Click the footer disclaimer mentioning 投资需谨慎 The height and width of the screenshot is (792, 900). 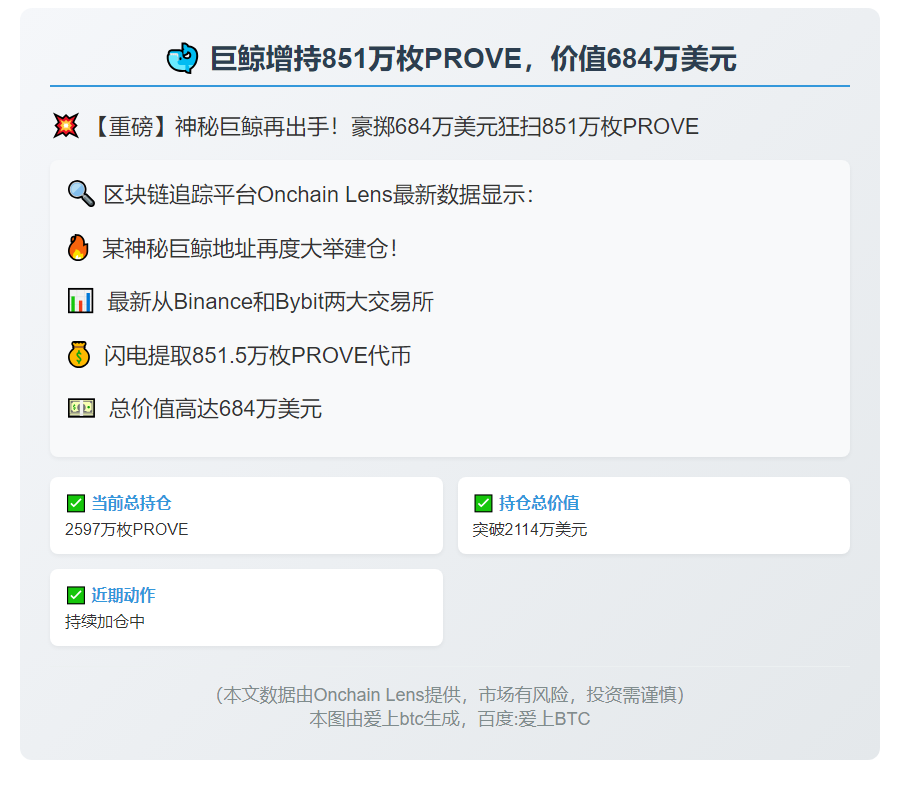coord(449,694)
